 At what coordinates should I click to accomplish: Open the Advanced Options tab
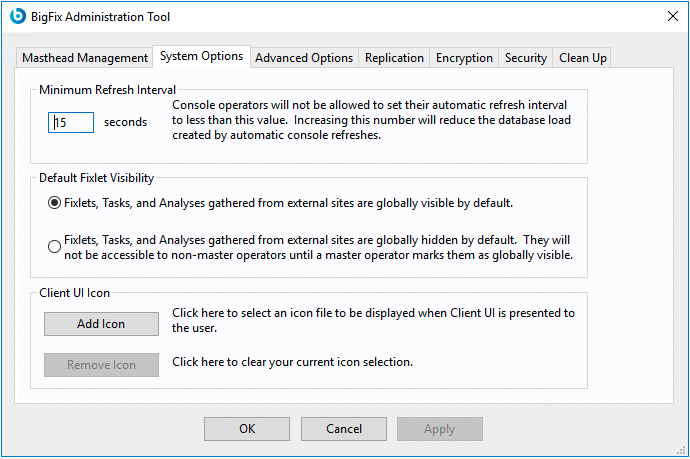pos(304,58)
